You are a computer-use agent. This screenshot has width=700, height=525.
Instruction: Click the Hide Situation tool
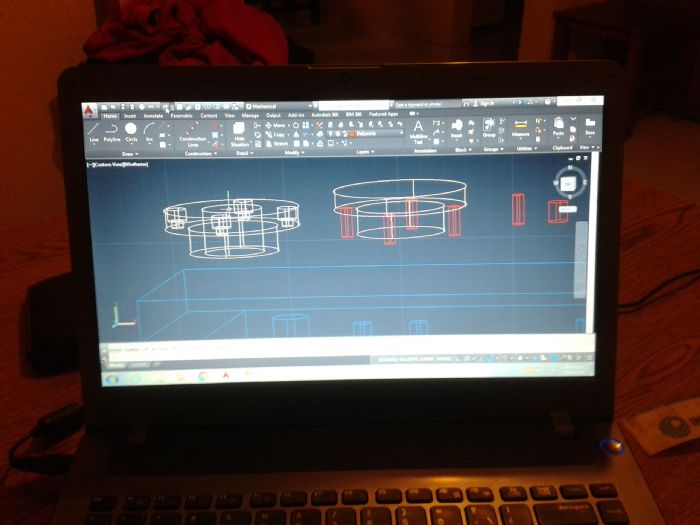tap(239, 134)
